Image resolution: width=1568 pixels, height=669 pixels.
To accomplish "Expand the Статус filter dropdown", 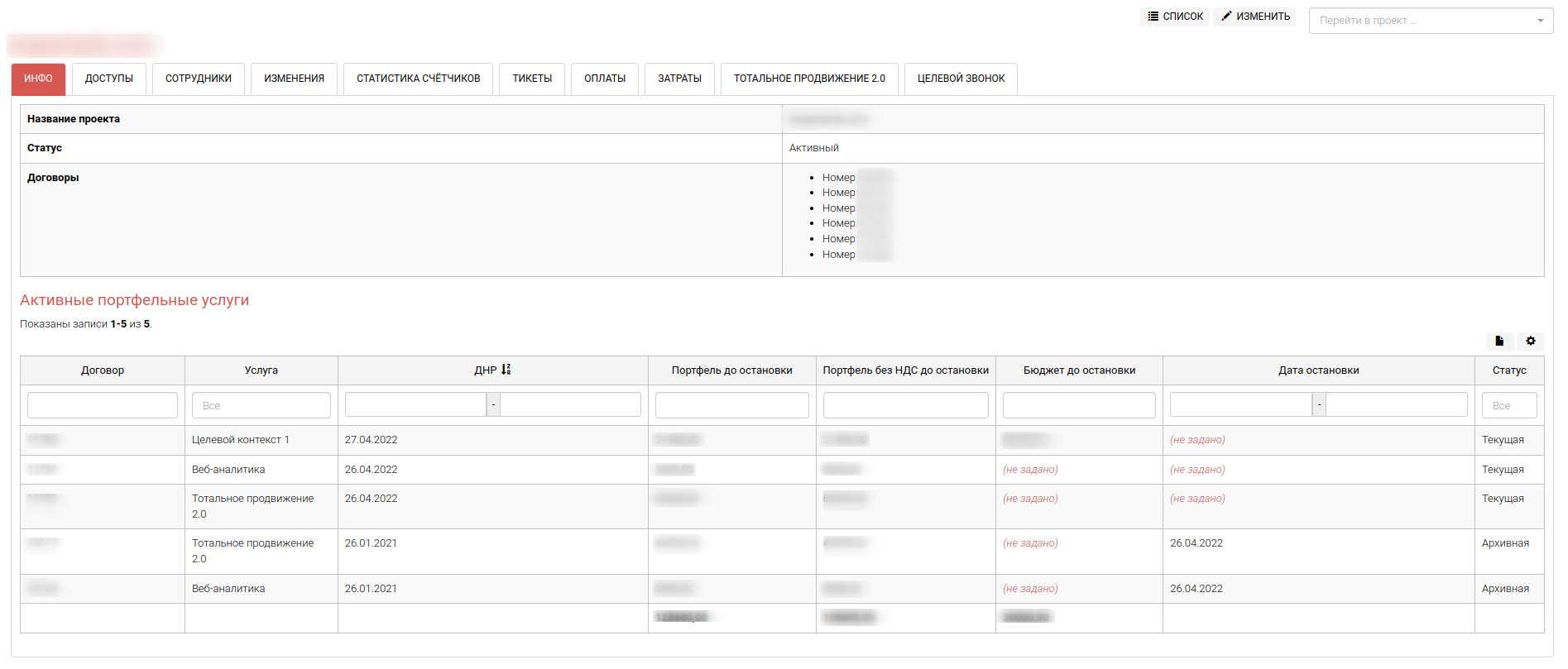I will click(x=1508, y=405).
